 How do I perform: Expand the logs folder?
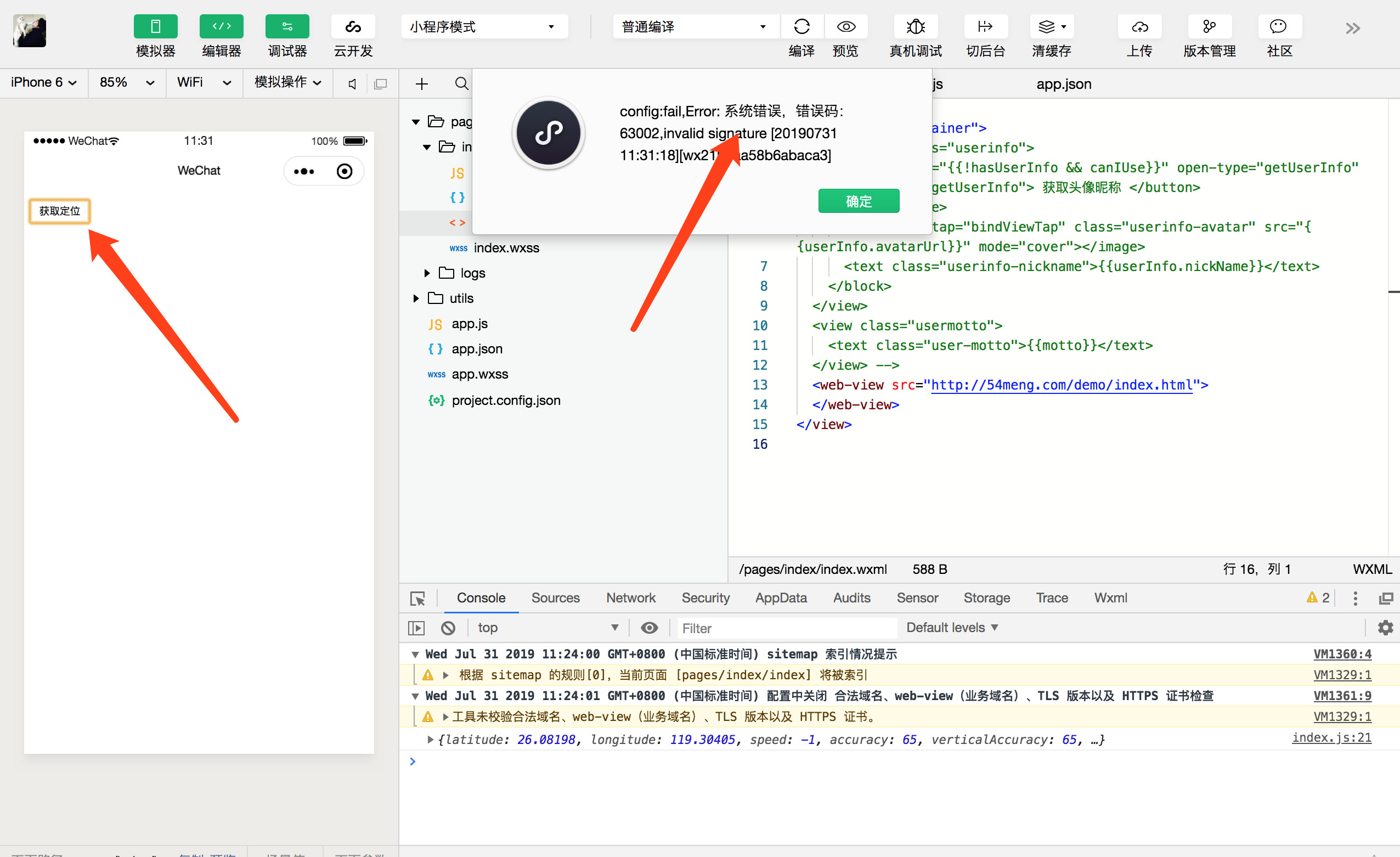[x=427, y=273]
